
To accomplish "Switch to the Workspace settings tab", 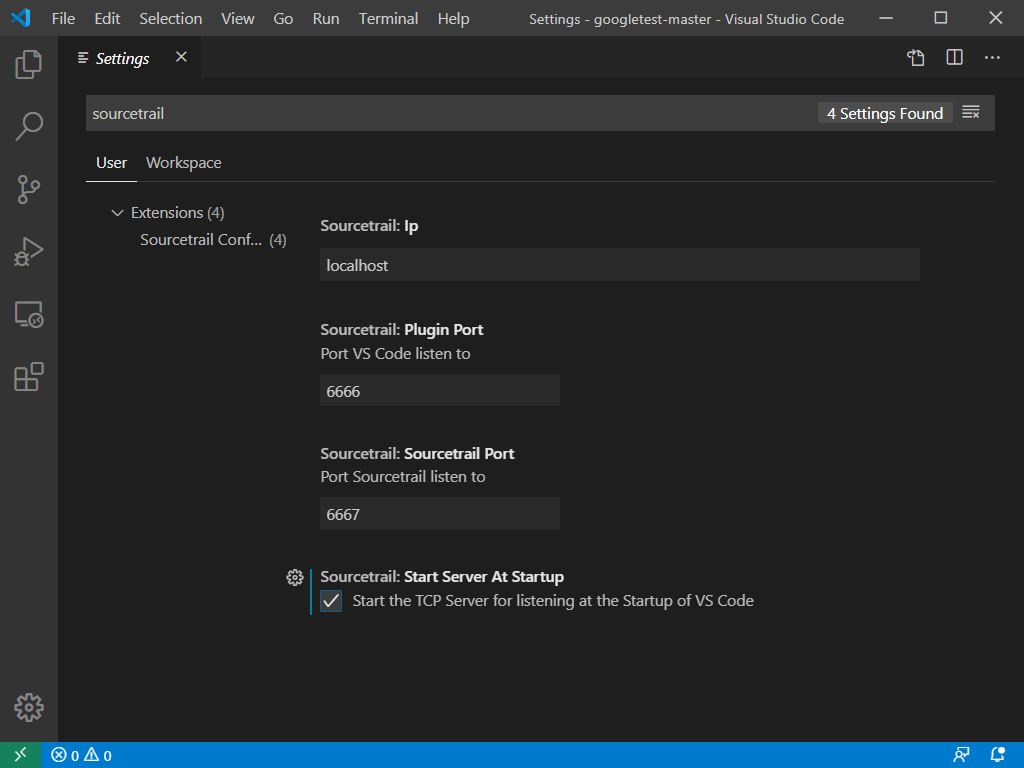I will point(184,163).
